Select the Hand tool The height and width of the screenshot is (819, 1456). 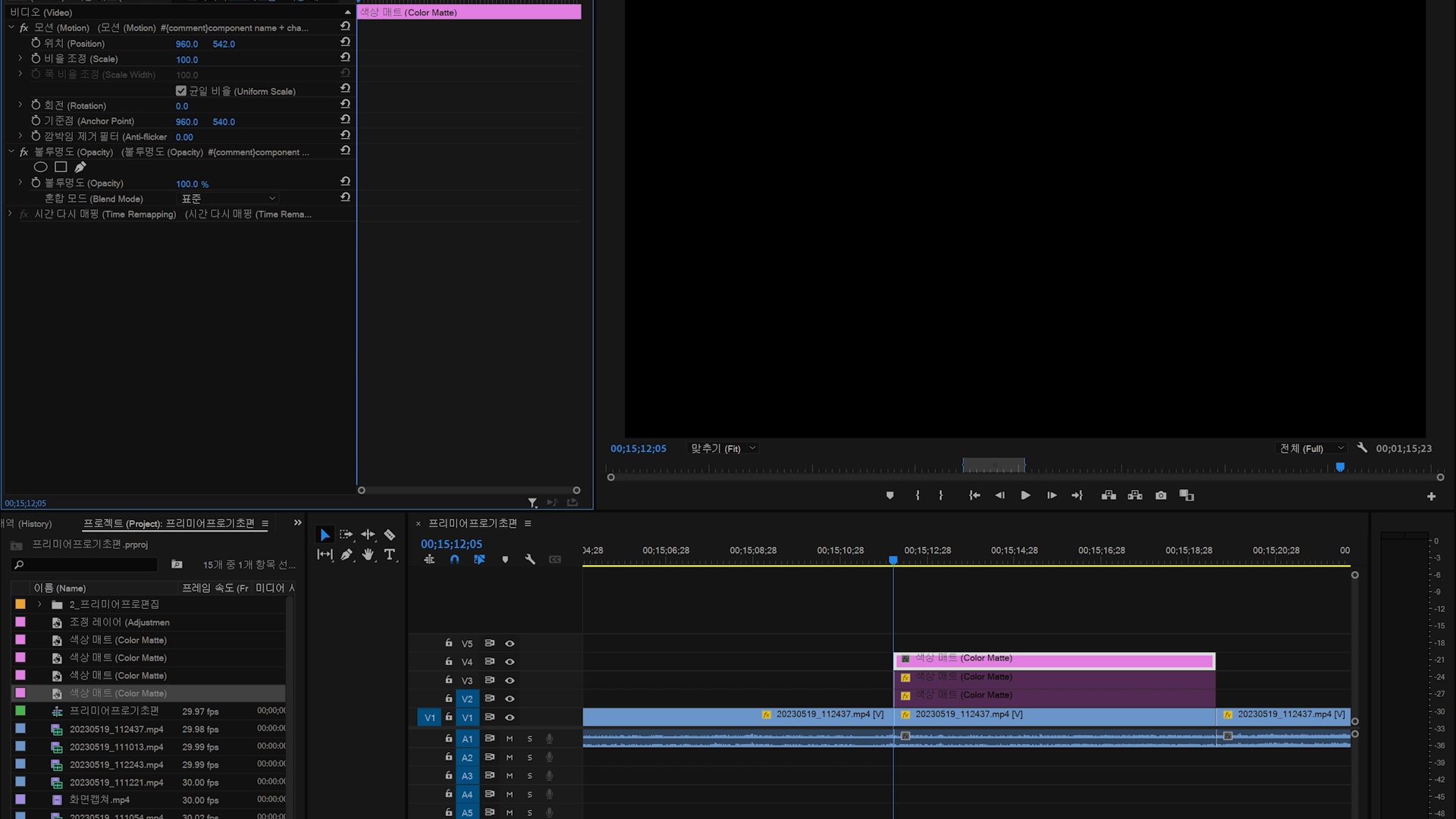[x=368, y=554]
